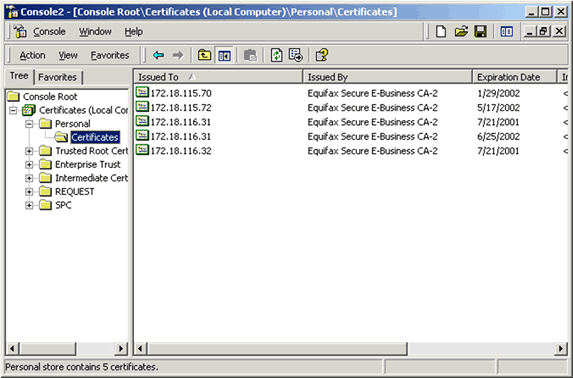The width and height of the screenshot is (573, 378).
Task: Click the list pane horizontal scrollbar right arrow
Action: tap(560, 348)
